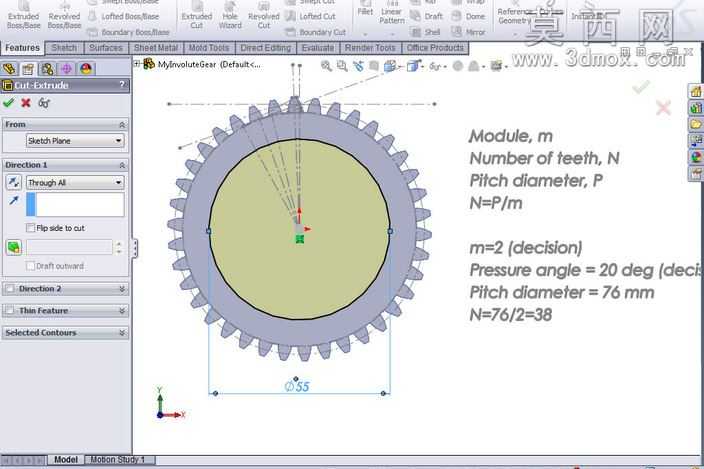Viewport: 704px width, 469px height.
Task: Click the Draft command in ribbon
Action: (x=427, y=16)
